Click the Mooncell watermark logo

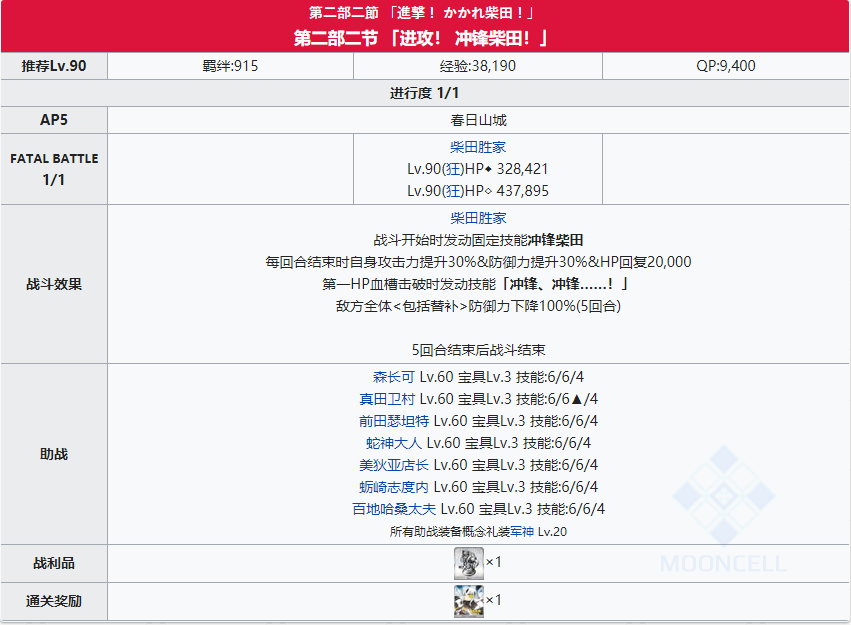pos(723,509)
